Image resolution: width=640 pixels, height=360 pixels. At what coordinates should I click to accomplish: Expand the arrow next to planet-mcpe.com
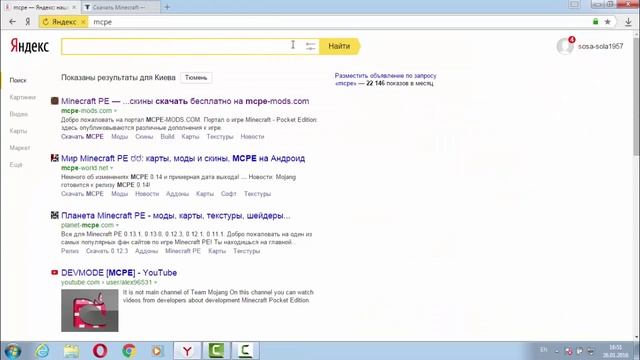point(117,225)
